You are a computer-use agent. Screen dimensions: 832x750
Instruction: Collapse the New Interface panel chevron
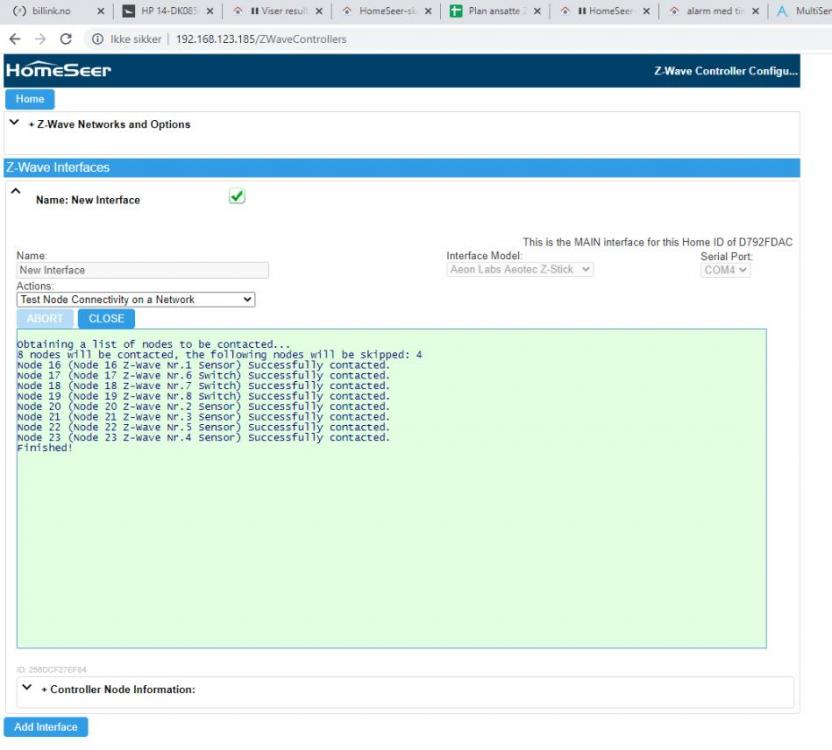(x=14, y=191)
